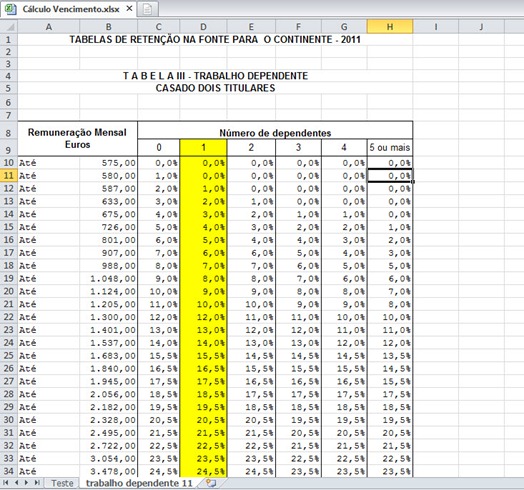
Task: Click the active cell H11
Action: tap(390, 176)
